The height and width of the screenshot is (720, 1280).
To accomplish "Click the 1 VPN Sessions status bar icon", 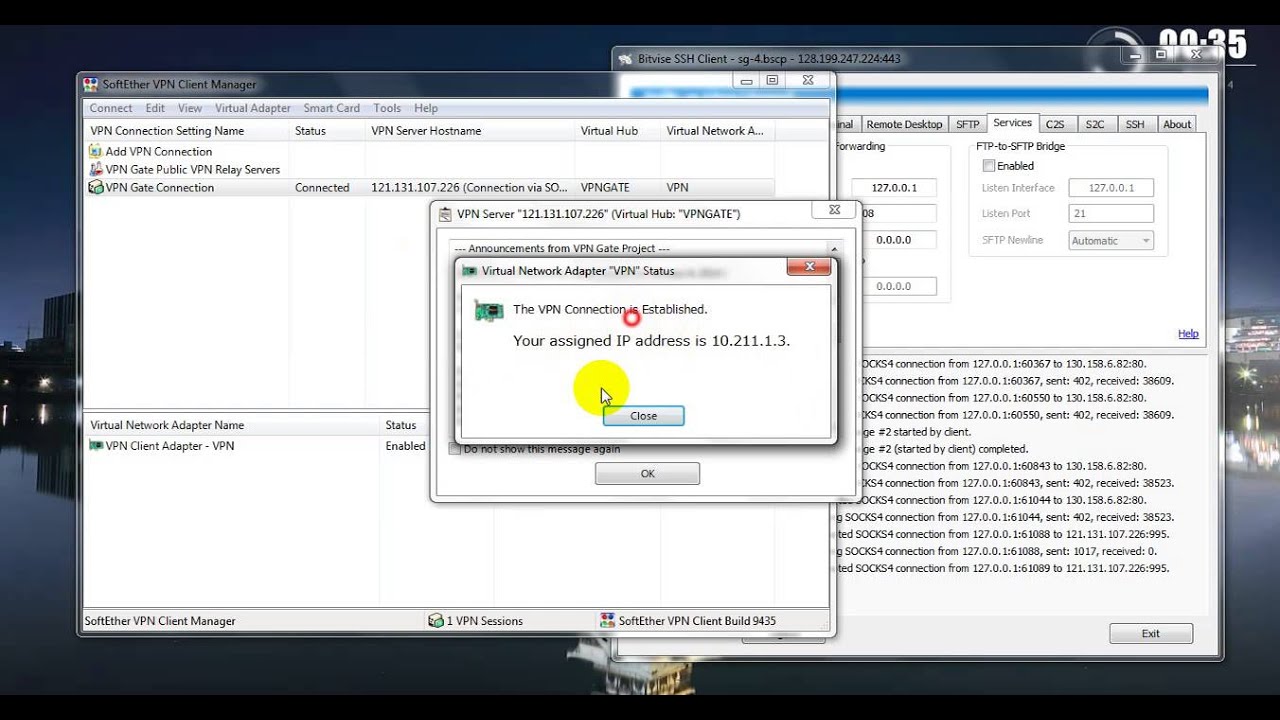I will tap(436, 621).
